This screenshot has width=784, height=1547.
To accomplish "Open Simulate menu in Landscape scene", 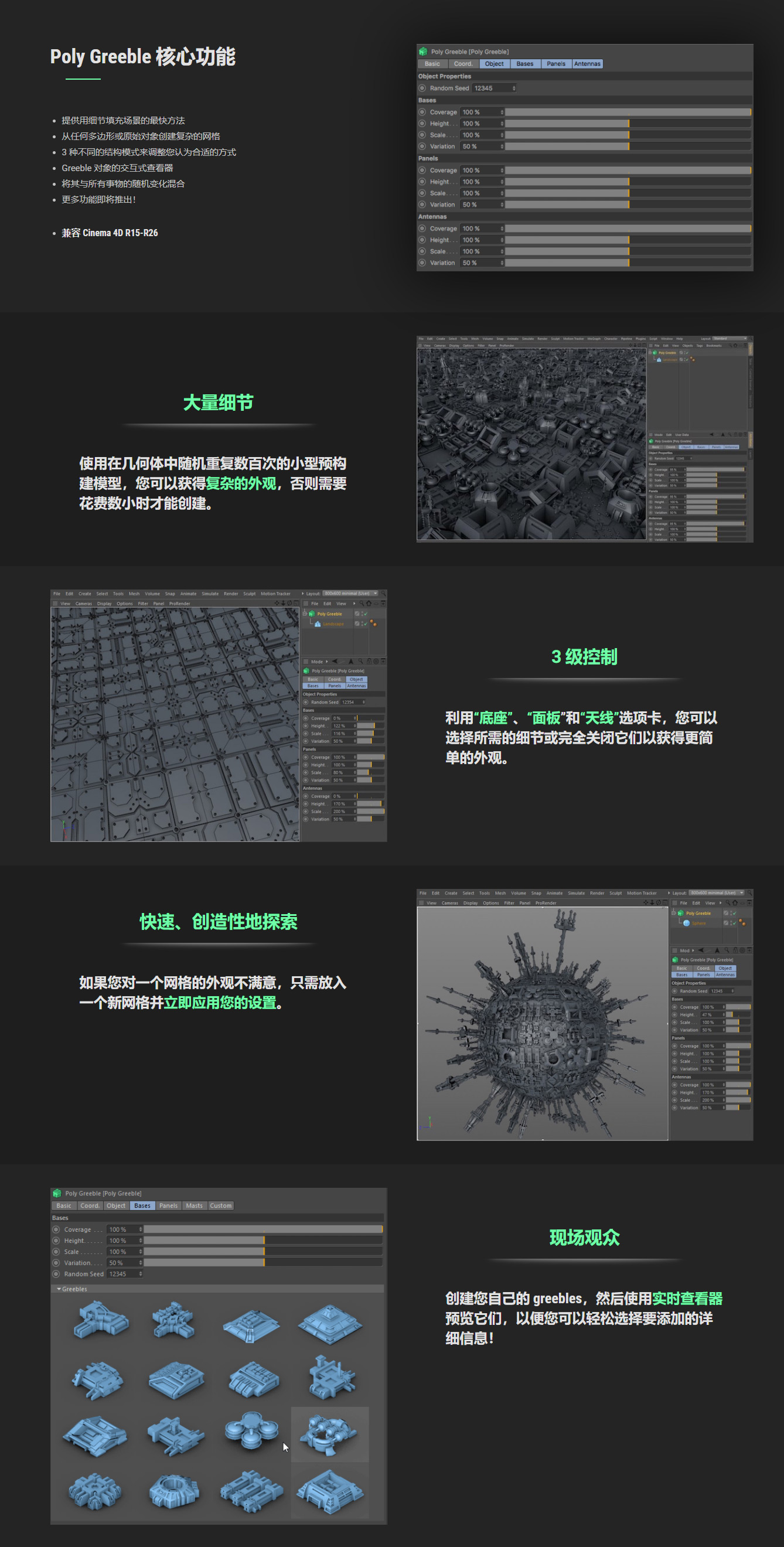I will 210,594.
